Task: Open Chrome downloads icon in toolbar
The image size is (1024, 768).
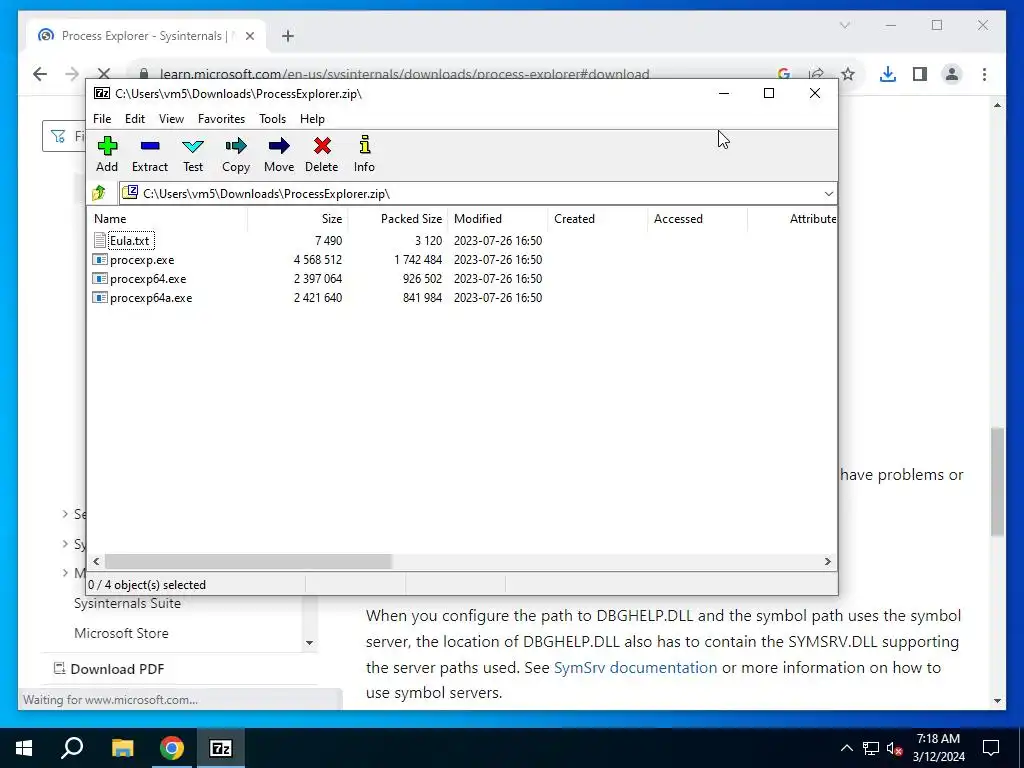Action: pos(888,74)
